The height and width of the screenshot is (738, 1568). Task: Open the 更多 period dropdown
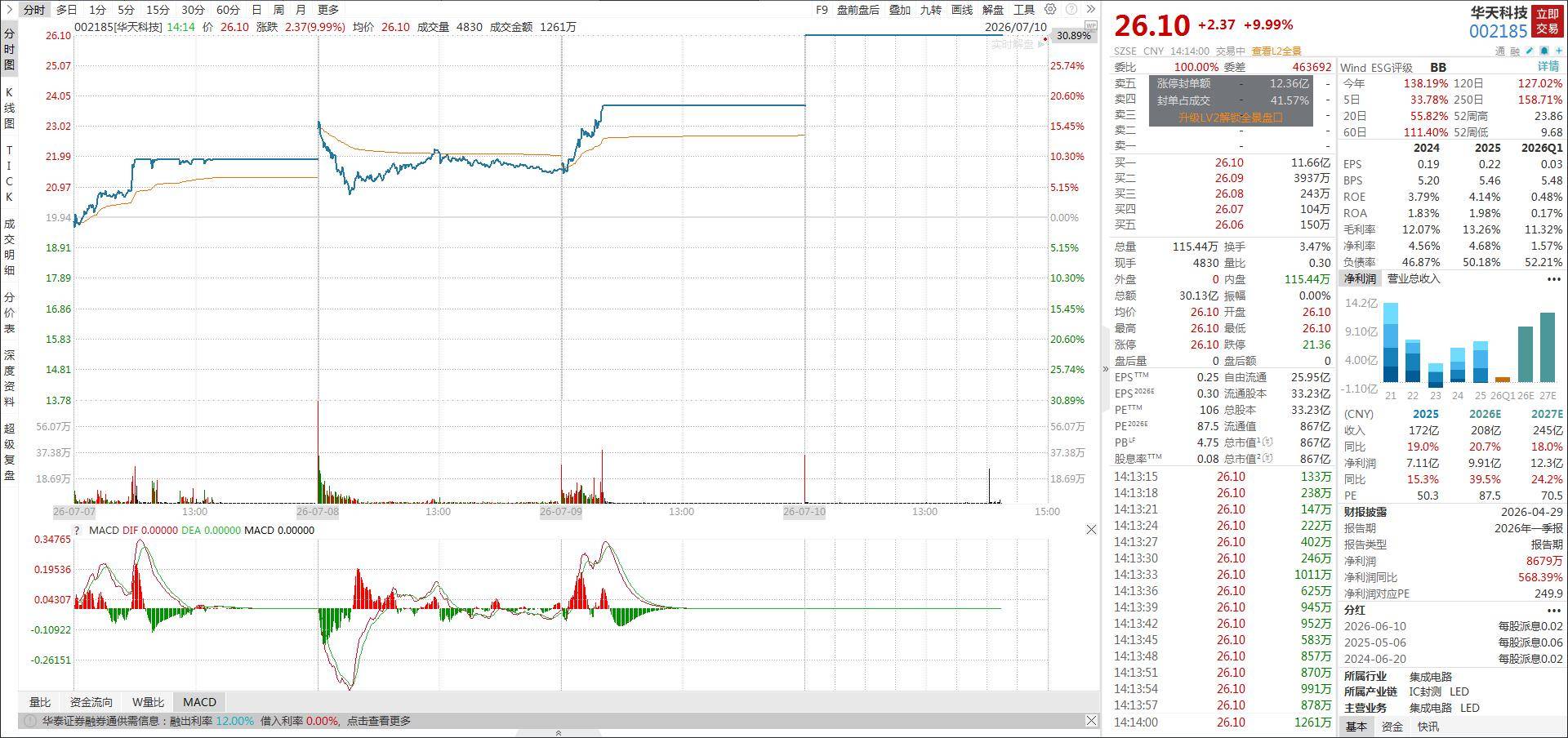coord(328,10)
